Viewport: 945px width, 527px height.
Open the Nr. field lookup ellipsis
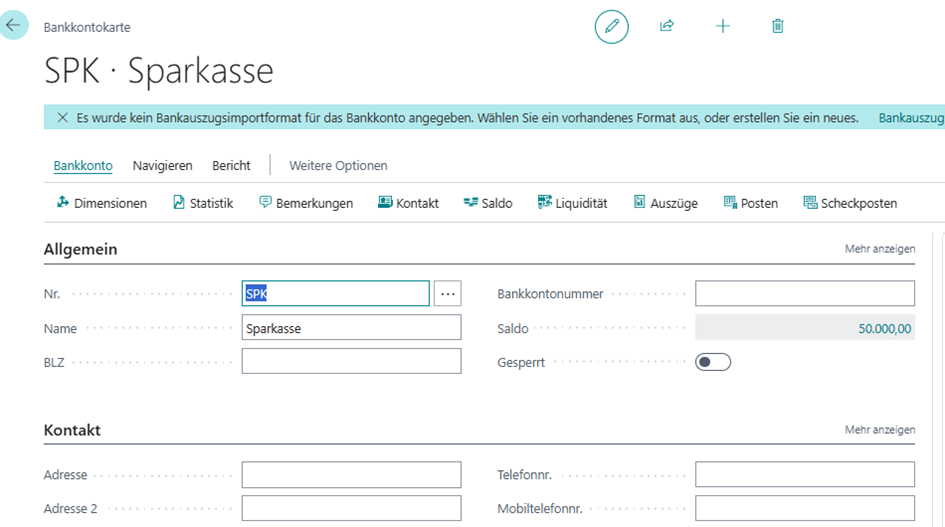tap(448, 293)
